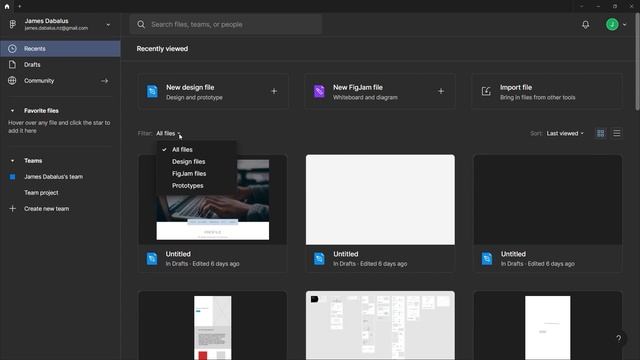Choose FigJam files in filter menu
The height and width of the screenshot is (360, 640).
[196, 173]
